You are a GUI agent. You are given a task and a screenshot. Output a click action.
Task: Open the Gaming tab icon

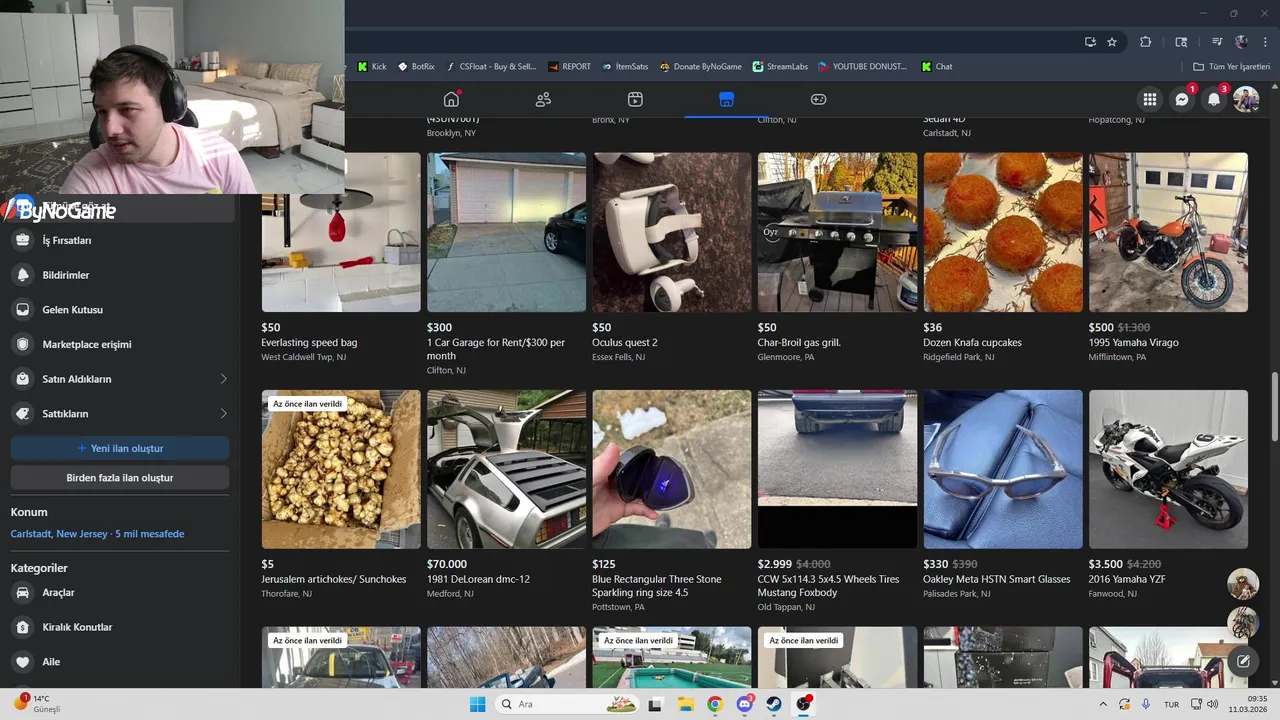818,99
